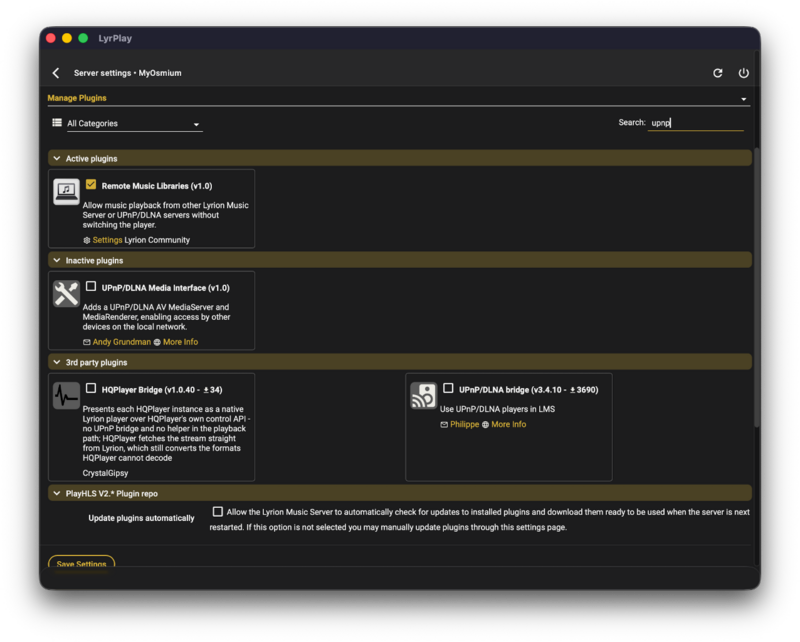Disable Remote Music Libraries plugin checkbox

[91, 184]
